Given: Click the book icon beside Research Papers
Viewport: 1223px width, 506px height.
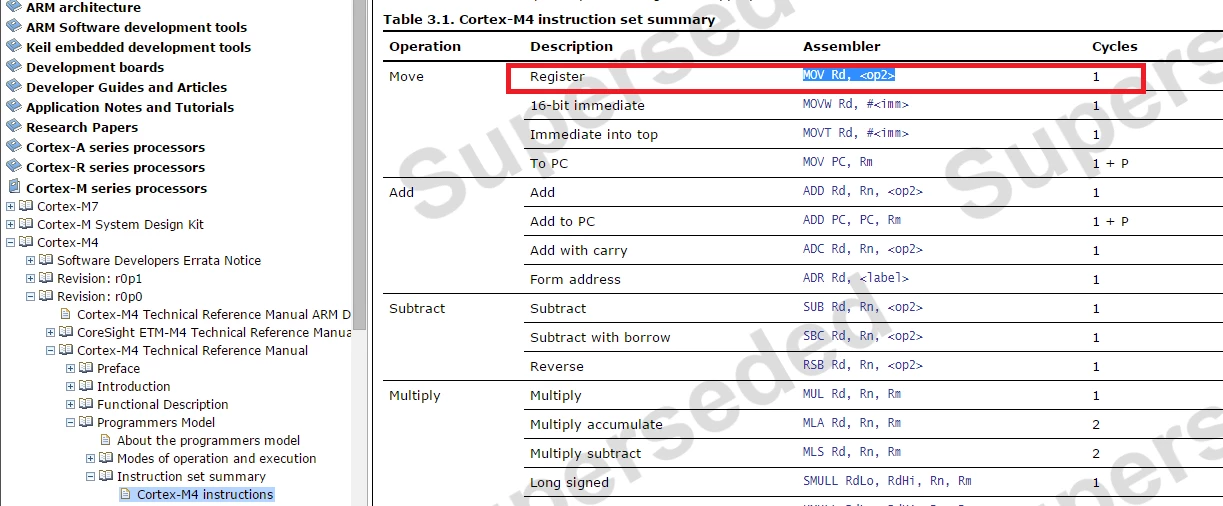Looking at the screenshot, I should [14, 127].
